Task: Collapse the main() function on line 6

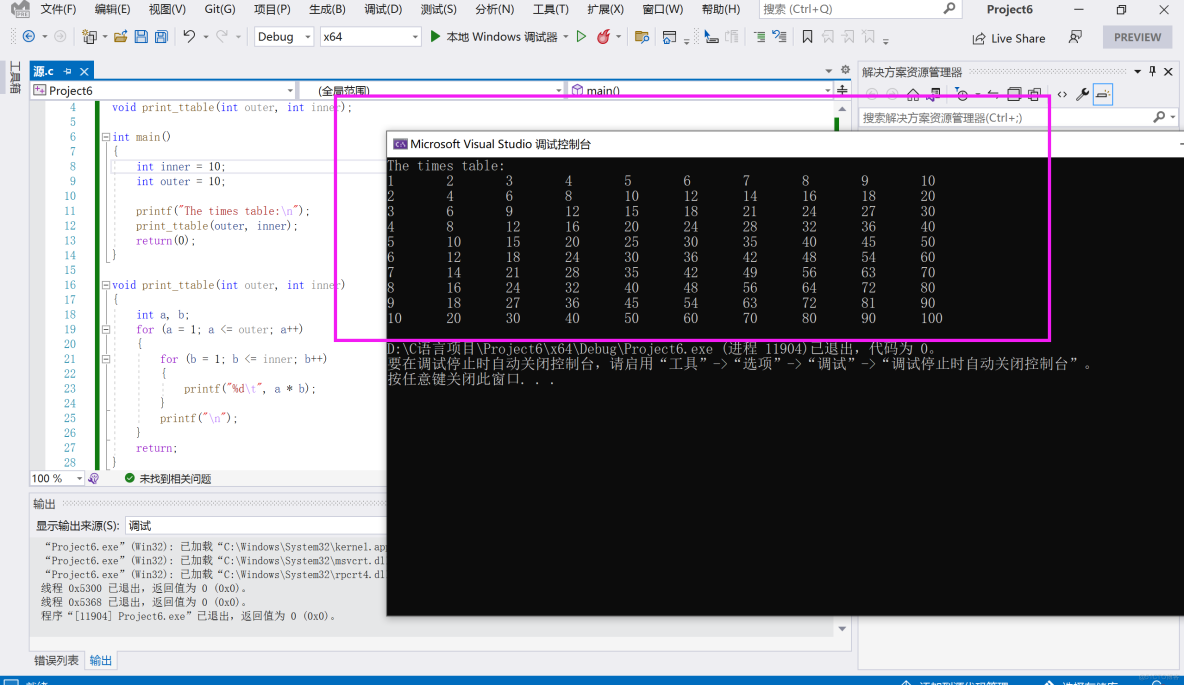Action: (105, 137)
